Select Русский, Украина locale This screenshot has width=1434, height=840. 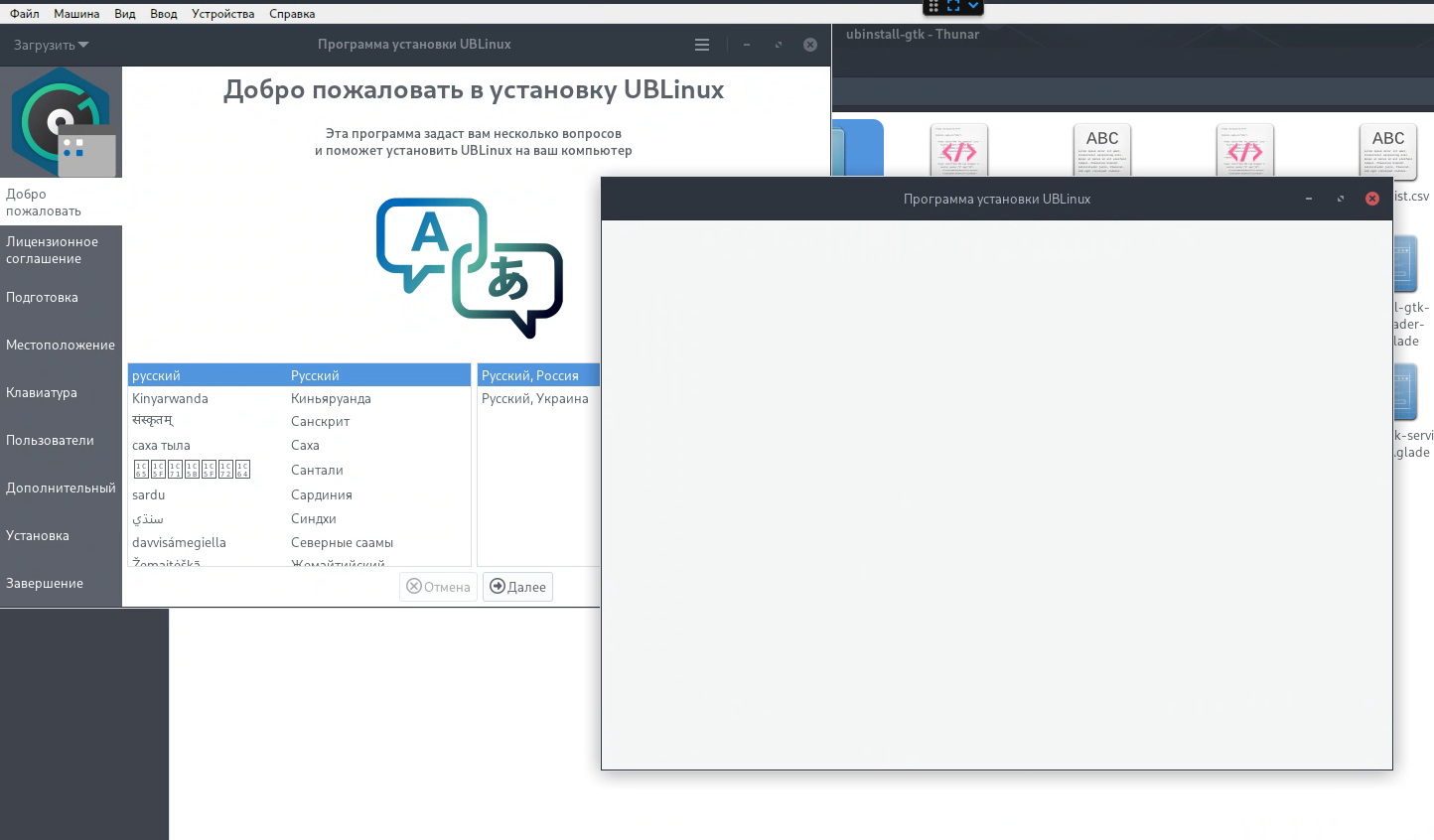(x=539, y=398)
